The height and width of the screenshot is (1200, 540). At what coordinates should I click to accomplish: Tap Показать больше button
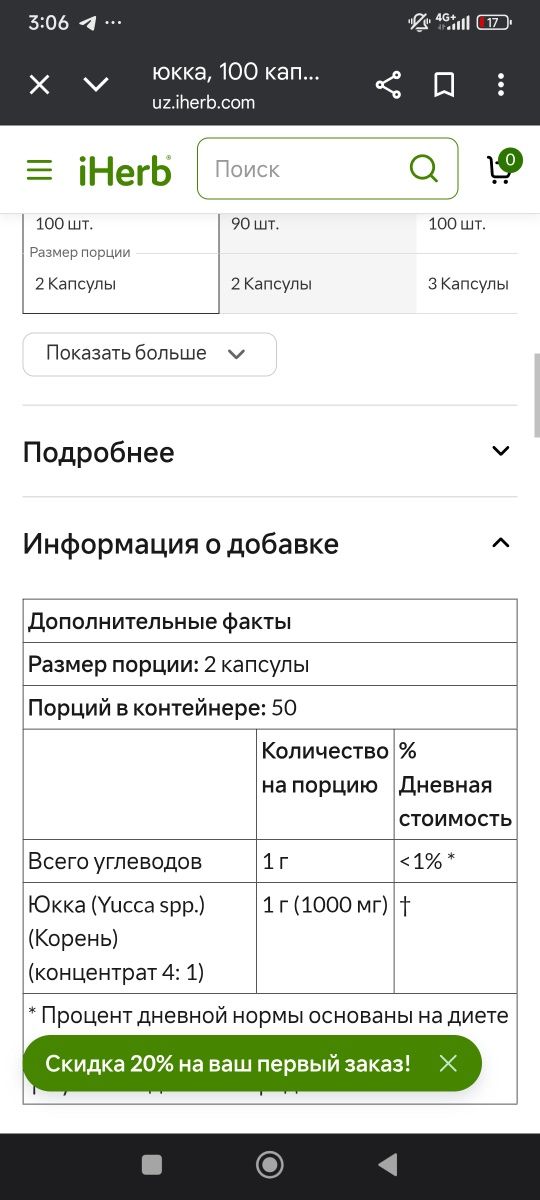tap(150, 354)
